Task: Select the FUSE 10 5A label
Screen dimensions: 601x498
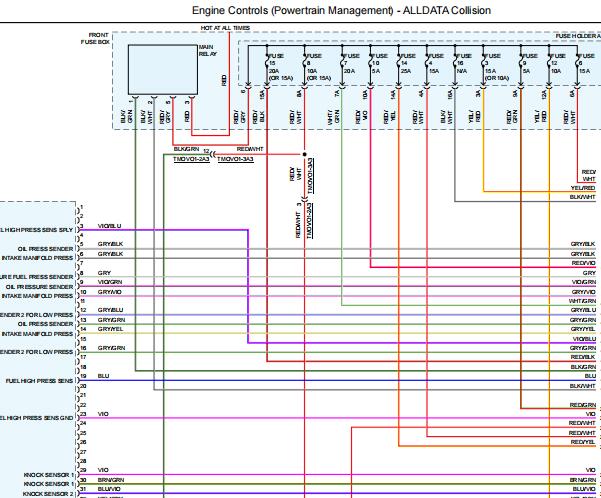Action: pos(379,63)
